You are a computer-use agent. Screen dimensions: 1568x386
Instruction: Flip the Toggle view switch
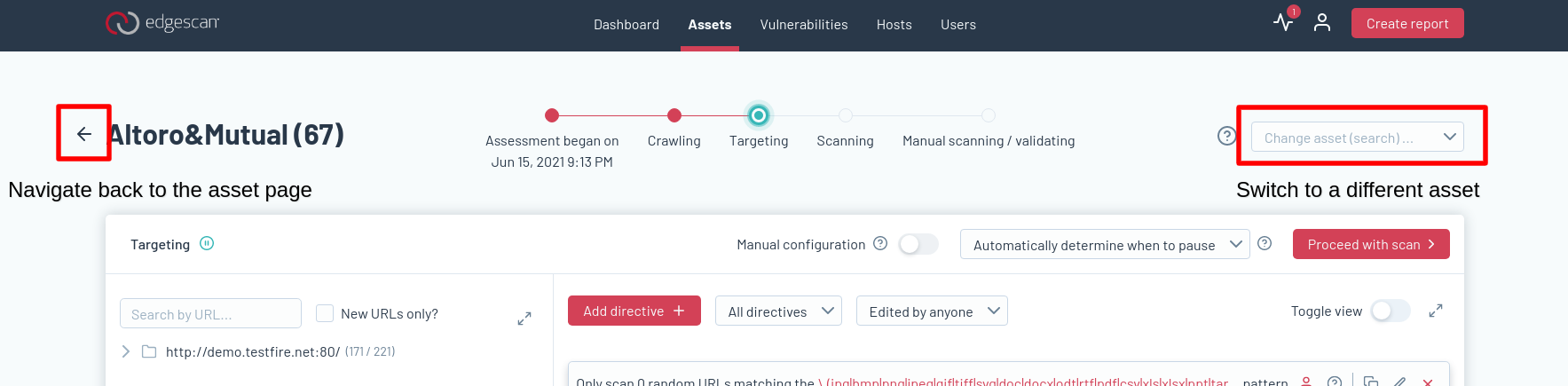pos(1391,311)
